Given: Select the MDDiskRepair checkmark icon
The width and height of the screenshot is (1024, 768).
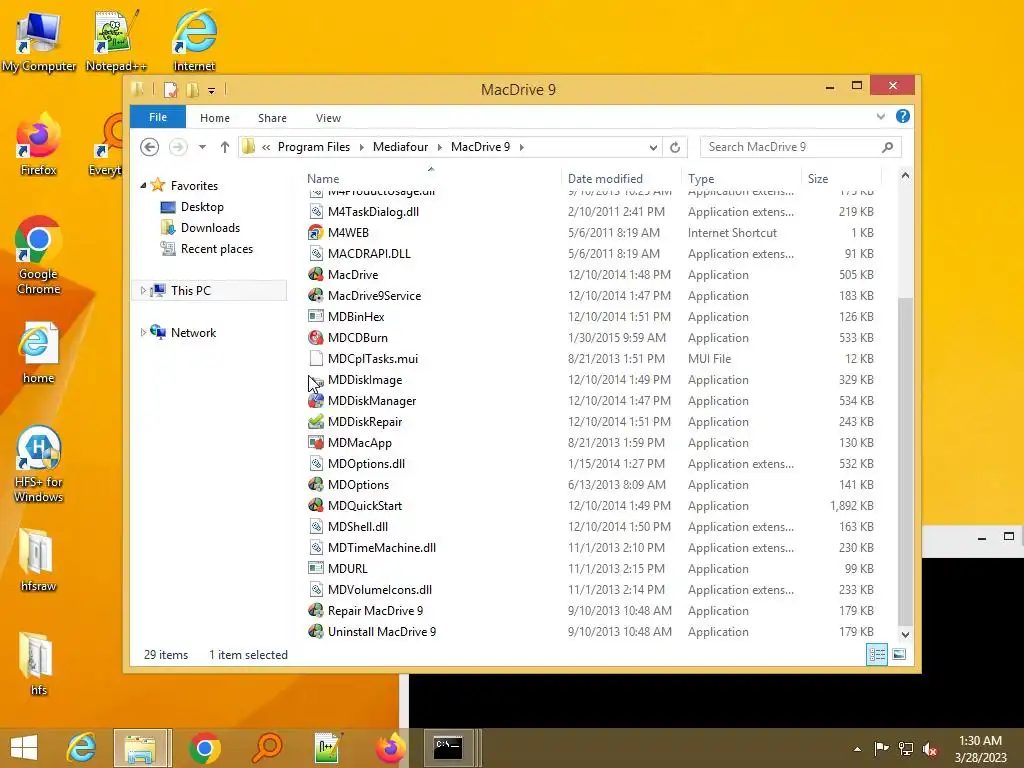Looking at the screenshot, I should 315,421.
